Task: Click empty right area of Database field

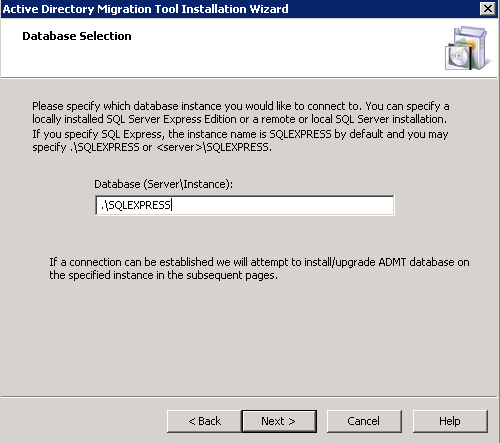Action: pos(283,205)
